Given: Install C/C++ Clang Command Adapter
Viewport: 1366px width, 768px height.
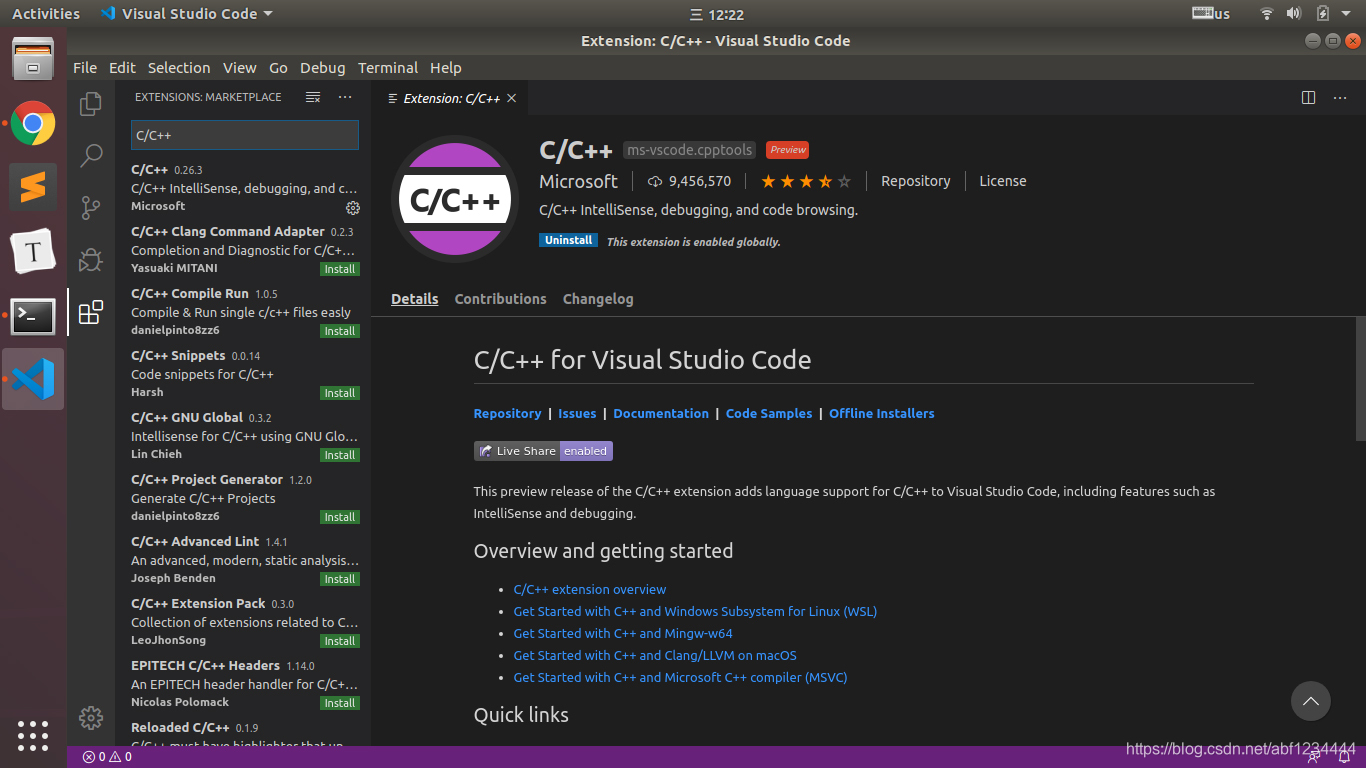Looking at the screenshot, I should pyautogui.click(x=340, y=269).
